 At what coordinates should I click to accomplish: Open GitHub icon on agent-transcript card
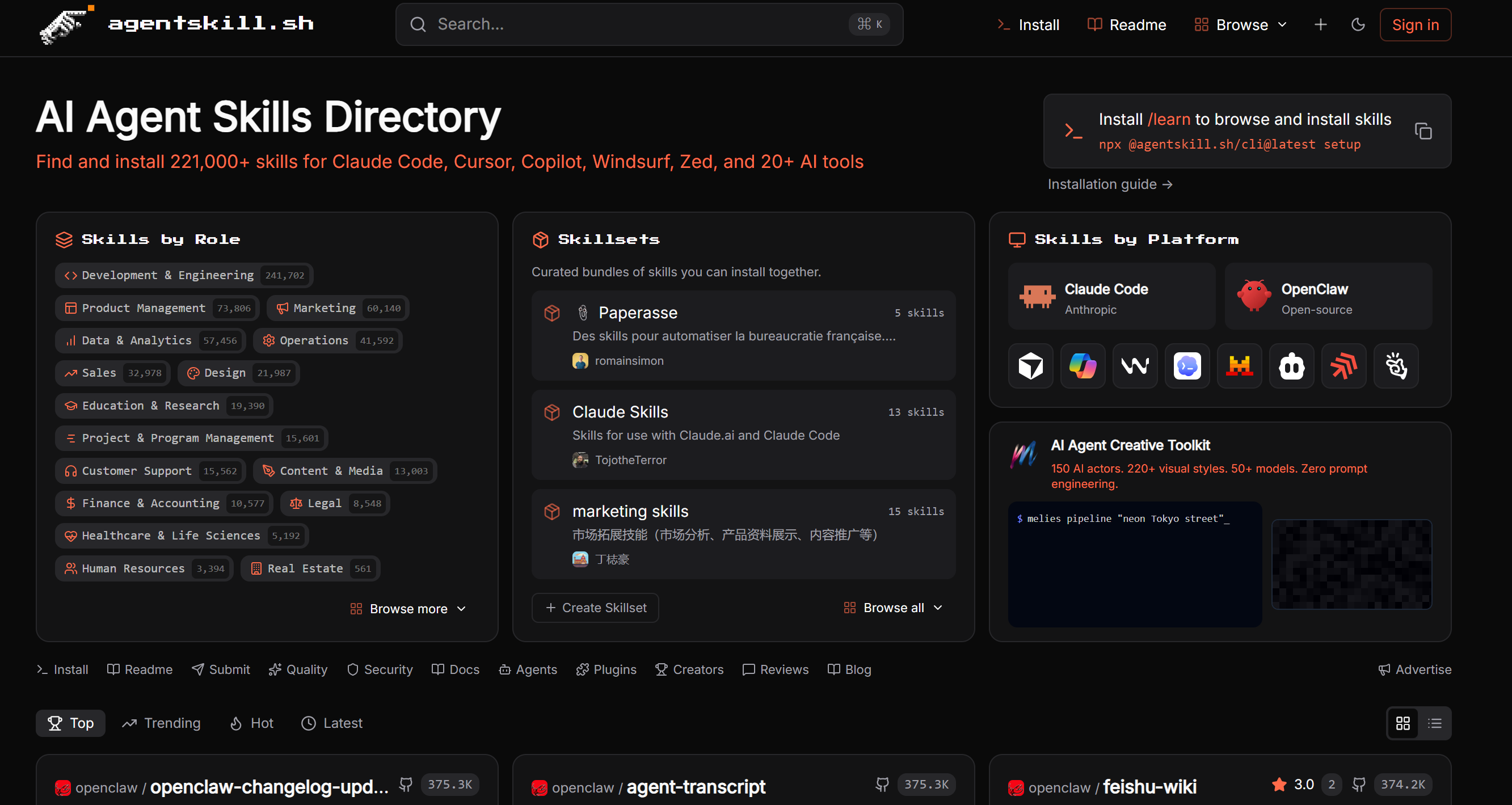click(882, 785)
